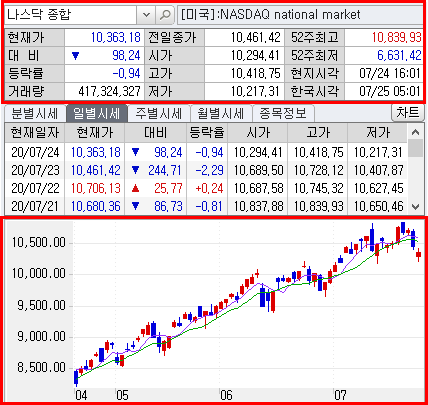Viewport: 428px width, 405px height.
Task: Open the 종목정보 tab
Action: (283, 114)
